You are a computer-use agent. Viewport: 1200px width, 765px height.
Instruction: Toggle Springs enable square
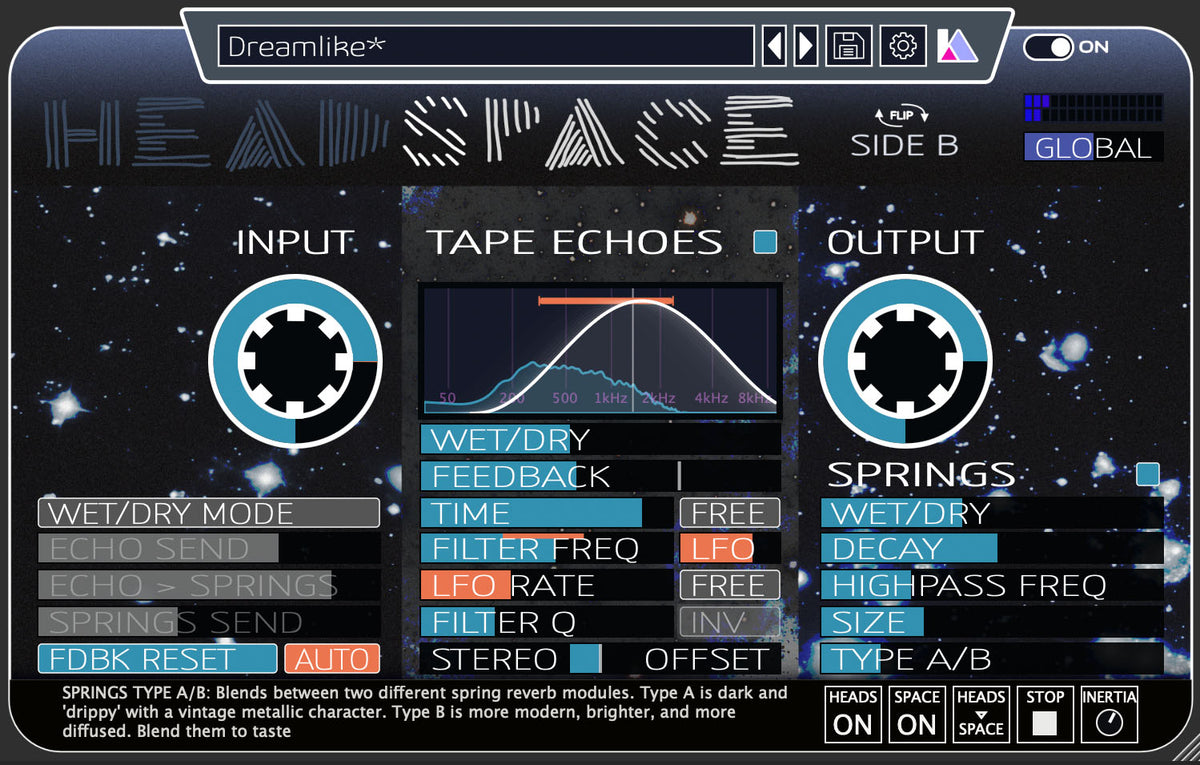1148,474
